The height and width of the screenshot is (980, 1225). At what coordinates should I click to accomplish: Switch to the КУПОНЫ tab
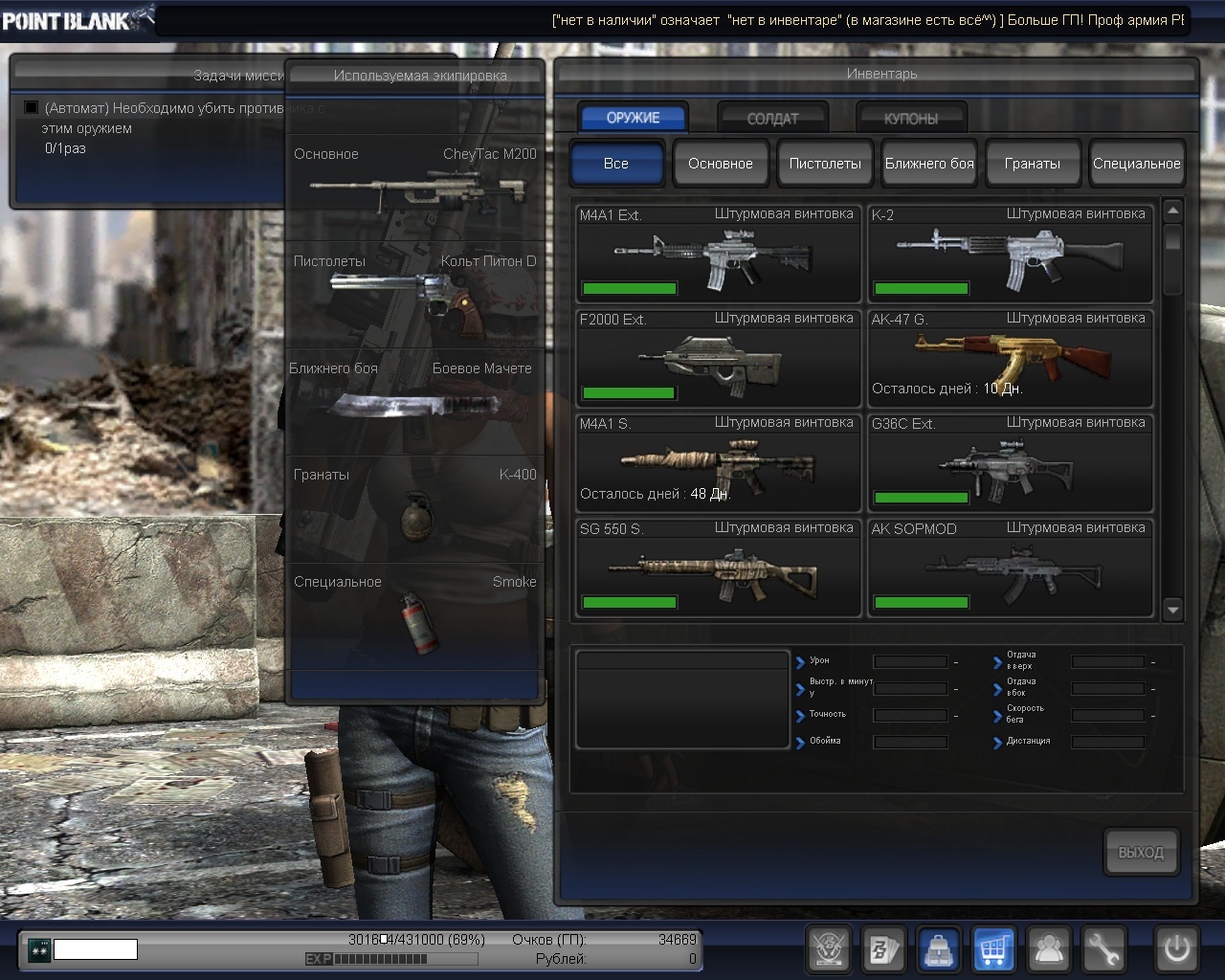pyautogui.click(x=911, y=119)
